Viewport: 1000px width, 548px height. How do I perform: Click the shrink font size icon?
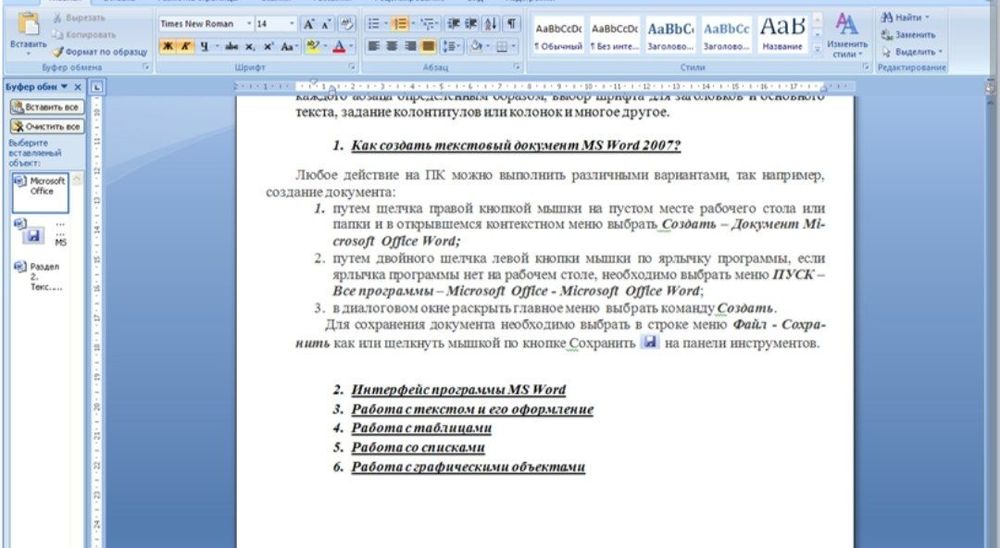[326, 24]
